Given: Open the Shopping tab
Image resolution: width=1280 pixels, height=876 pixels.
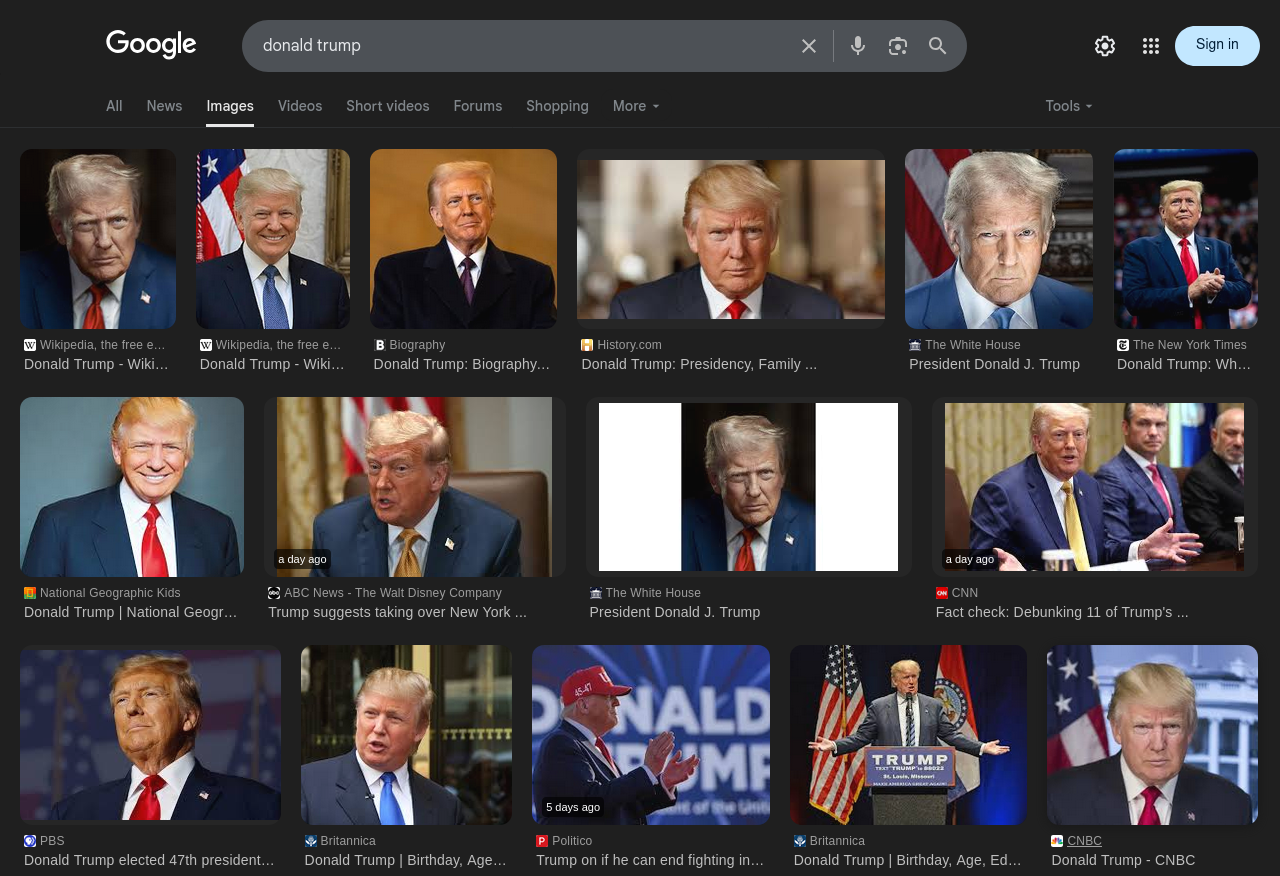Looking at the screenshot, I should [557, 106].
